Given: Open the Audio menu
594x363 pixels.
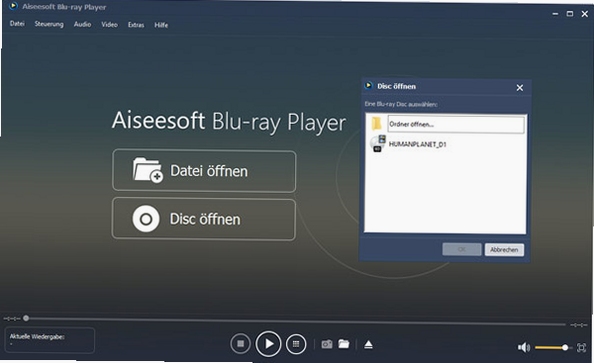Looking at the screenshot, I should (82, 24).
